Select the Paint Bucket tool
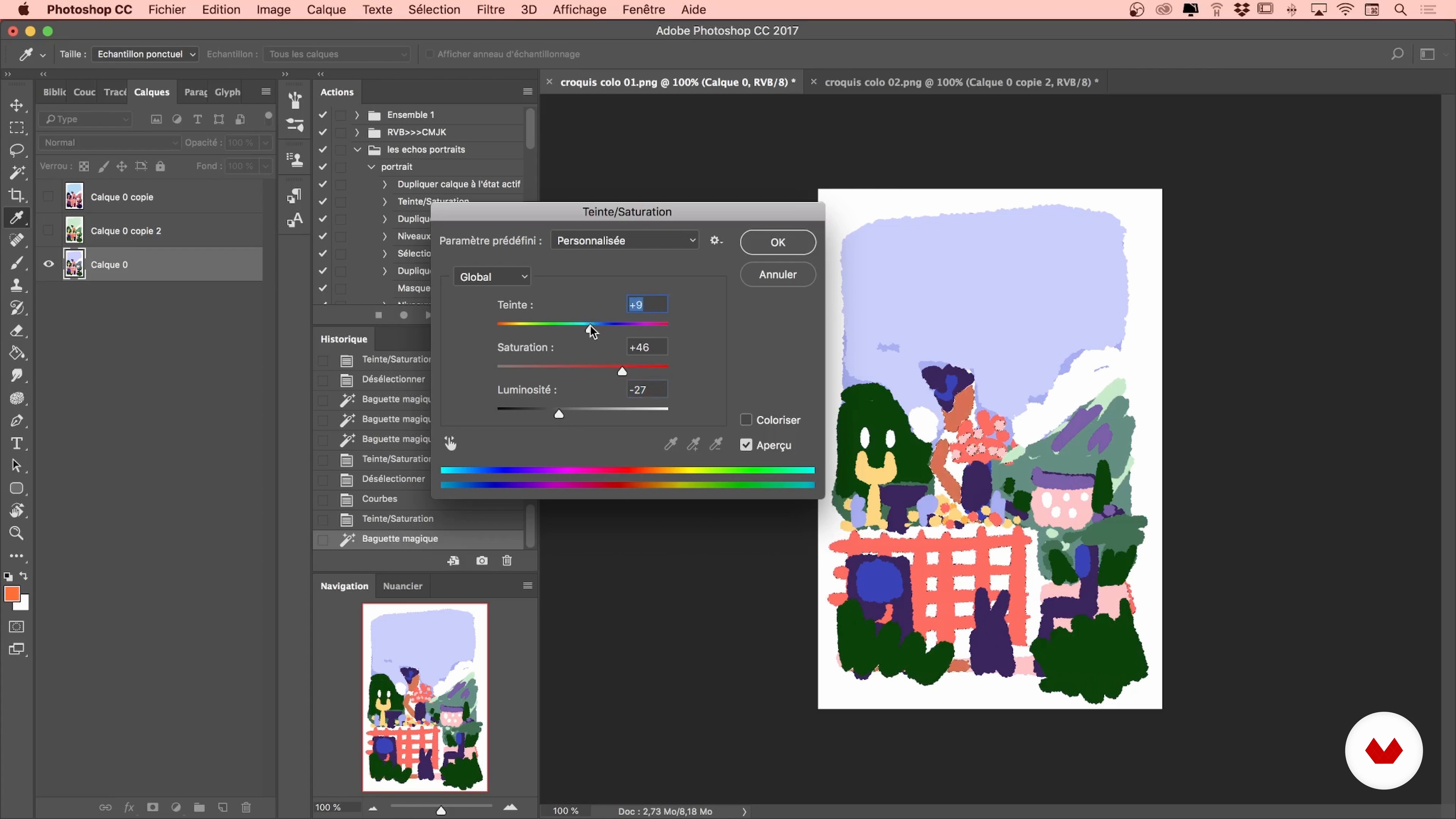This screenshot has height=819, width=1456. (16, 353)
